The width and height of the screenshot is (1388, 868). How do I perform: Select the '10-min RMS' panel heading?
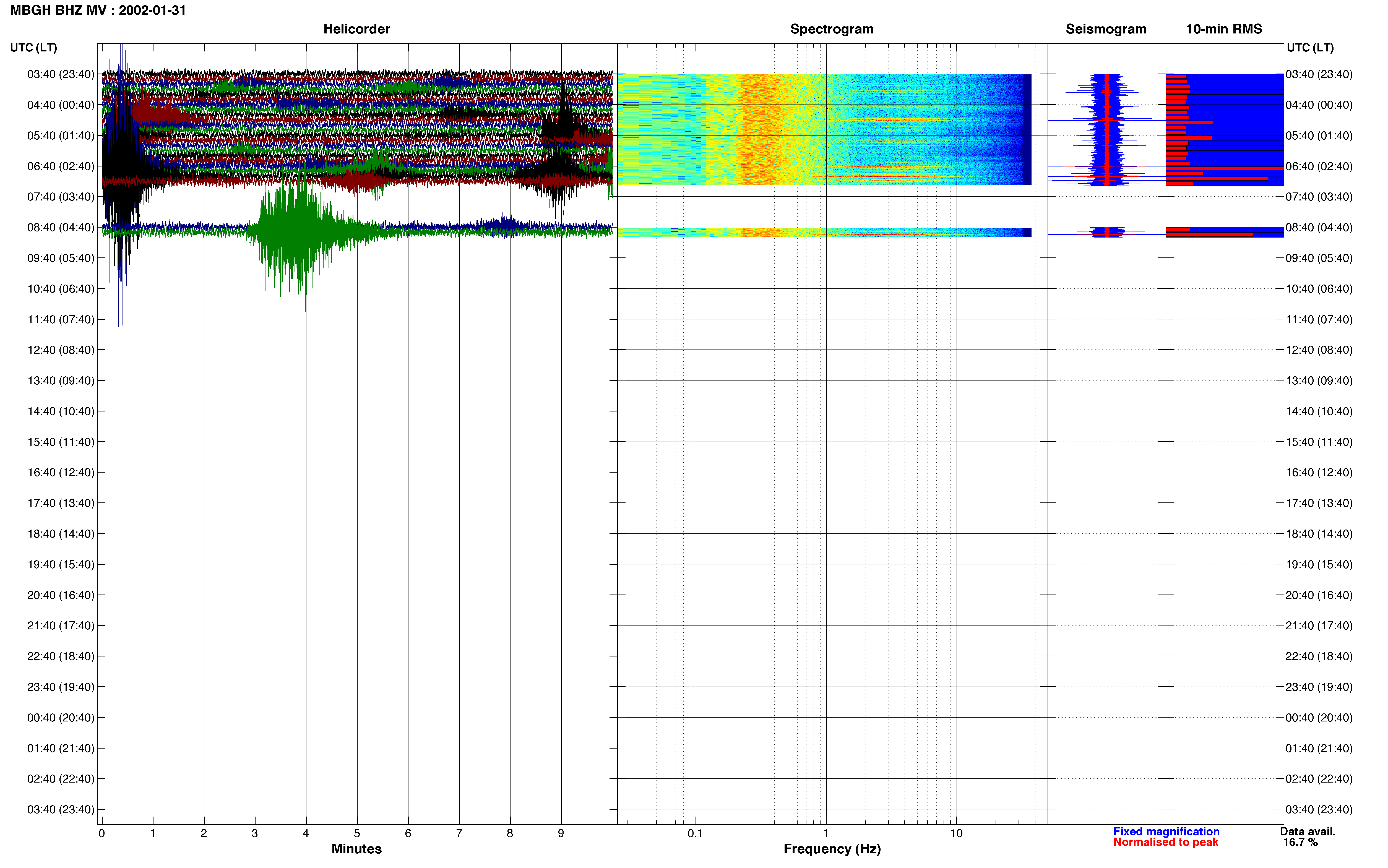1224,29
